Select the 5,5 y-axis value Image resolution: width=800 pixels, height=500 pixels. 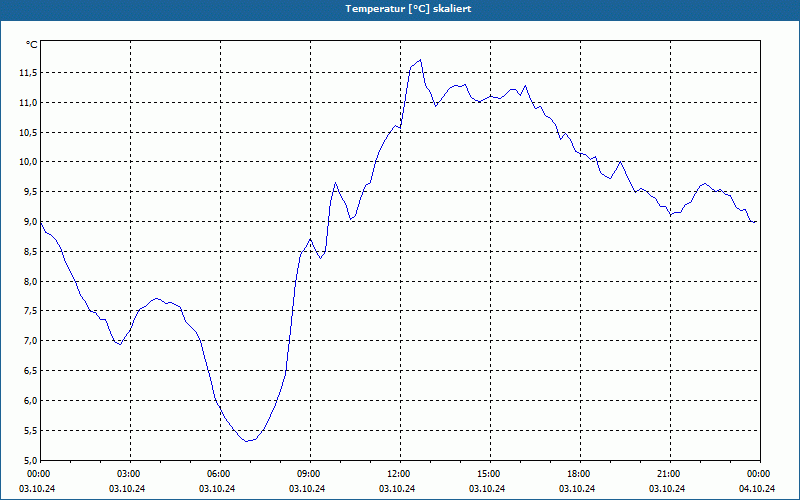pos(30,431)
